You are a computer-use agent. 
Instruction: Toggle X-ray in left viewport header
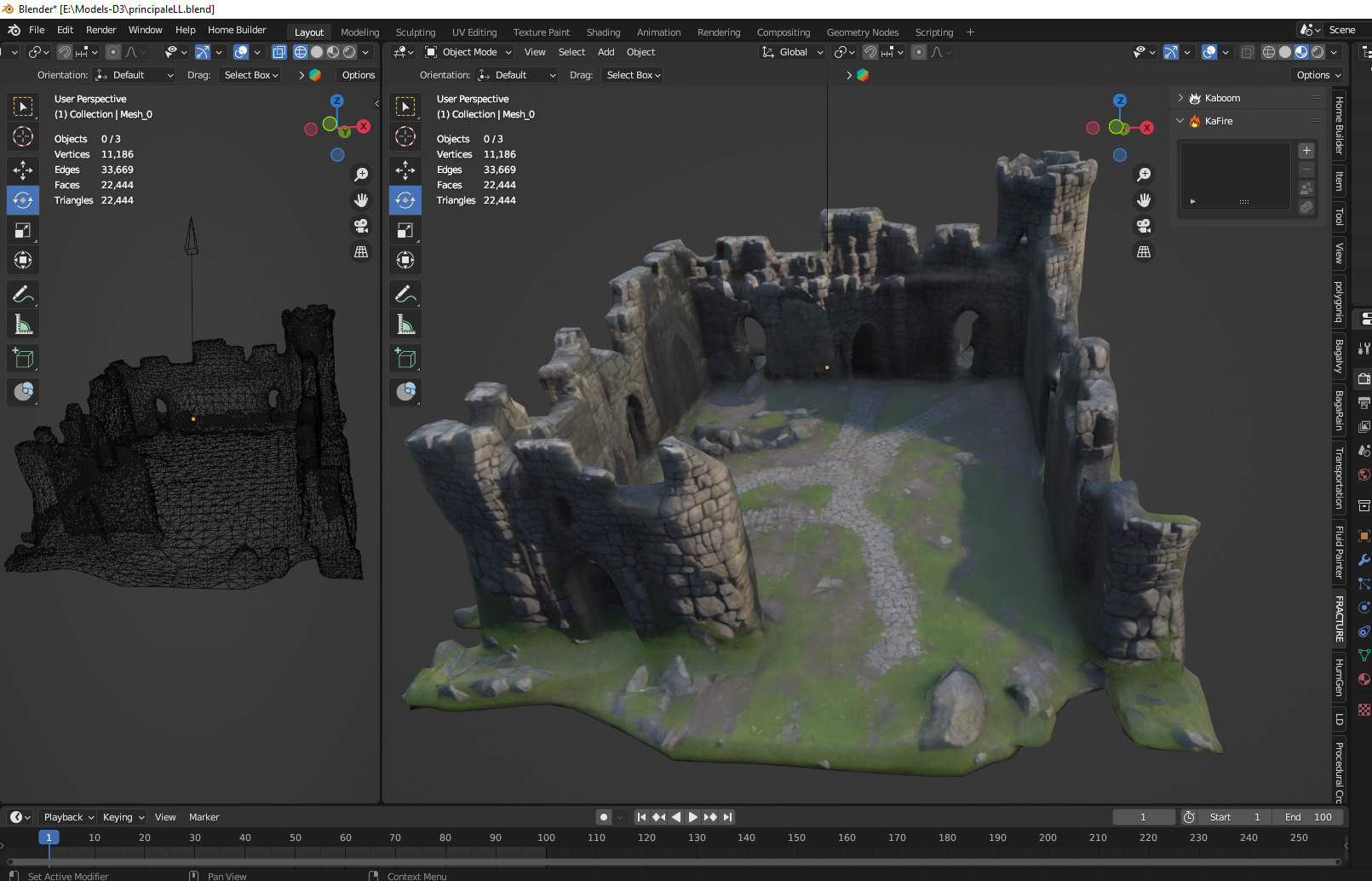pyautogui.click(x=278, y=52)
